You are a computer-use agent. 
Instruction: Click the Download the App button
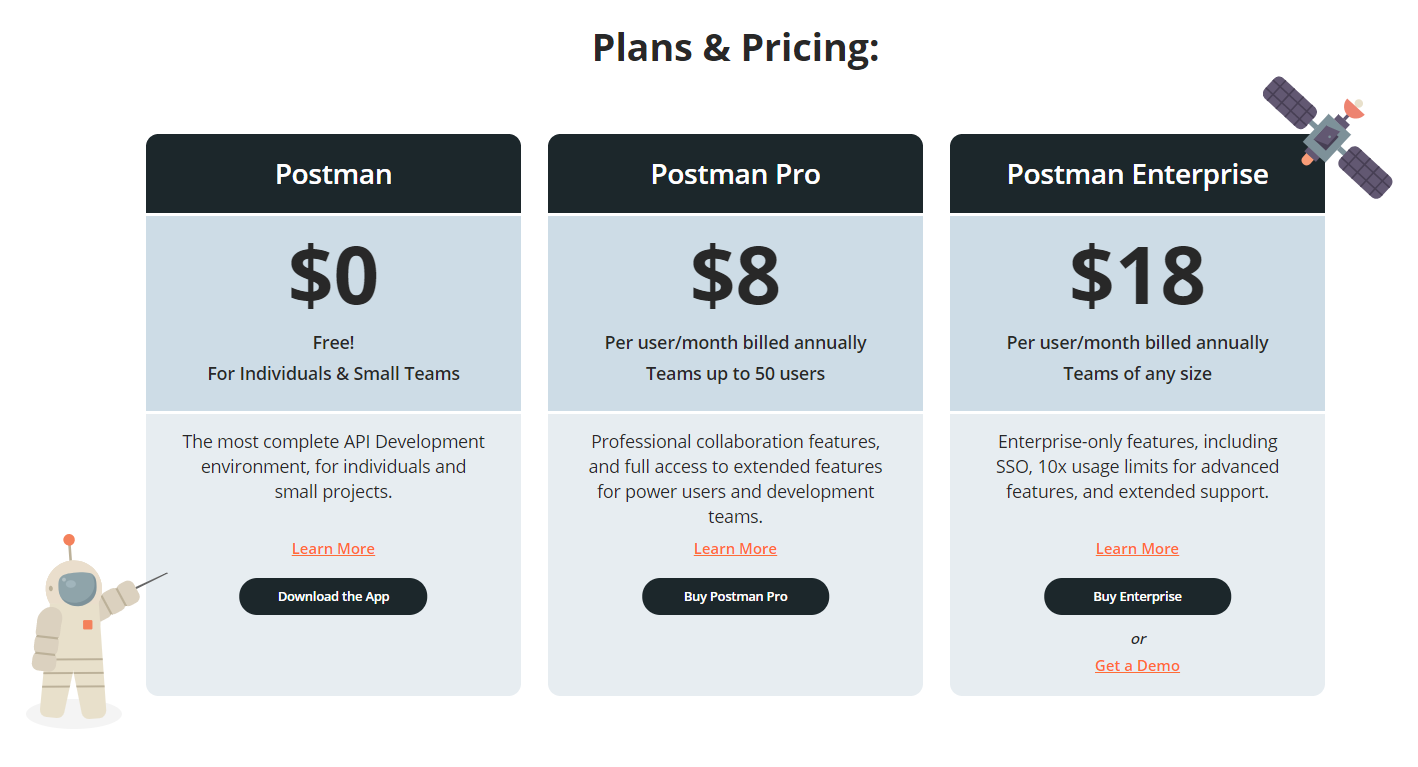coord(333,596)
